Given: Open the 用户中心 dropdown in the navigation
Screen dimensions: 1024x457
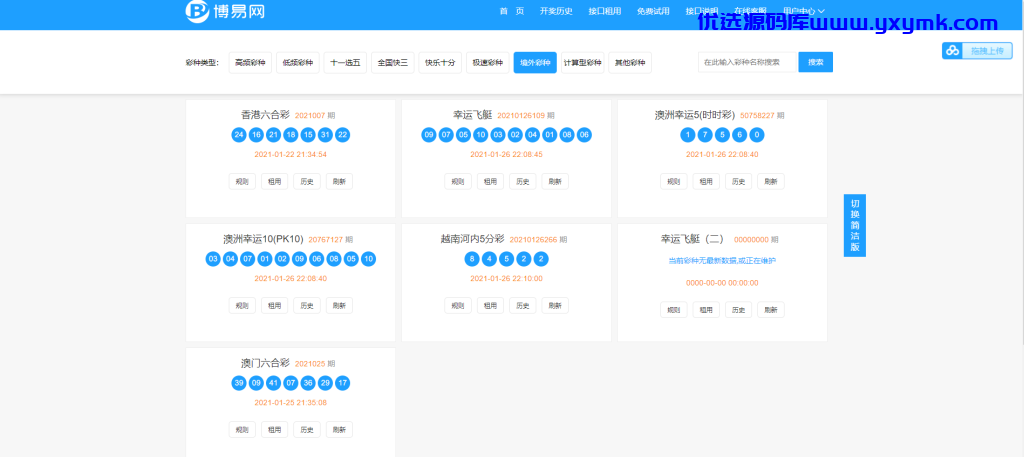Looking at the screenshot, I should [x=803, y=11].
